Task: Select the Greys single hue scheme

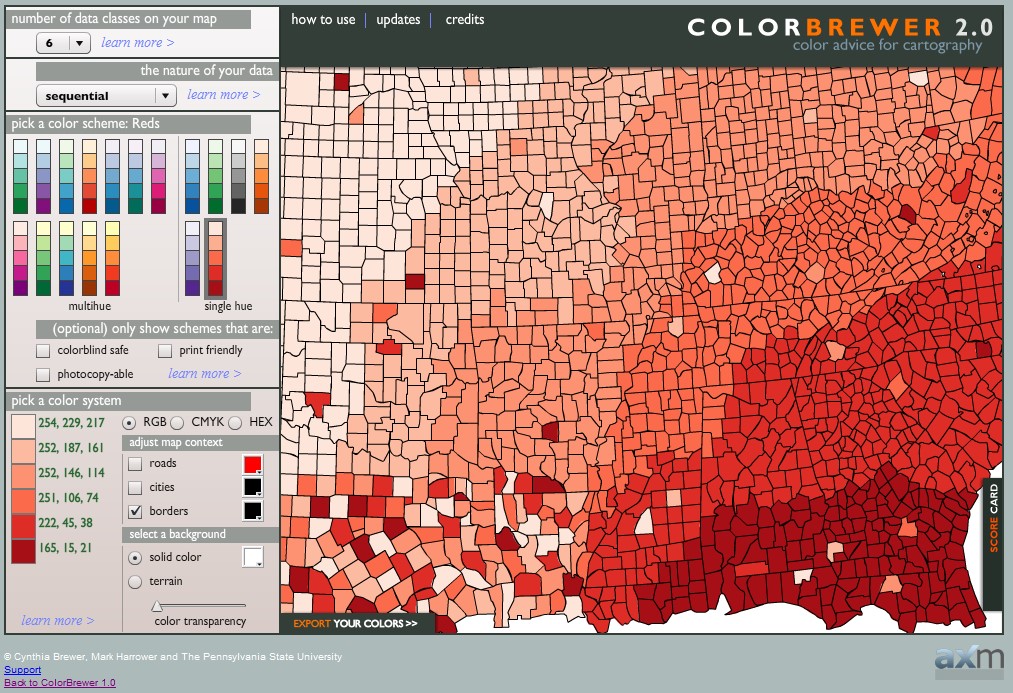Action: pos(238,176)
